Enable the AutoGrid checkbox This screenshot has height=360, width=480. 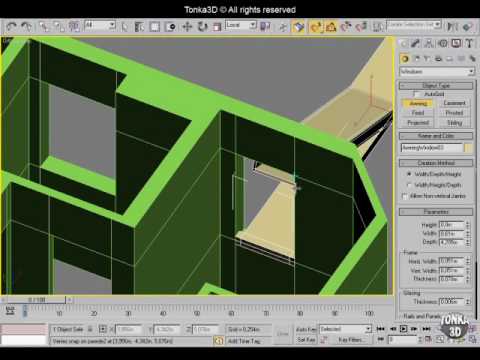coord(416,94)
